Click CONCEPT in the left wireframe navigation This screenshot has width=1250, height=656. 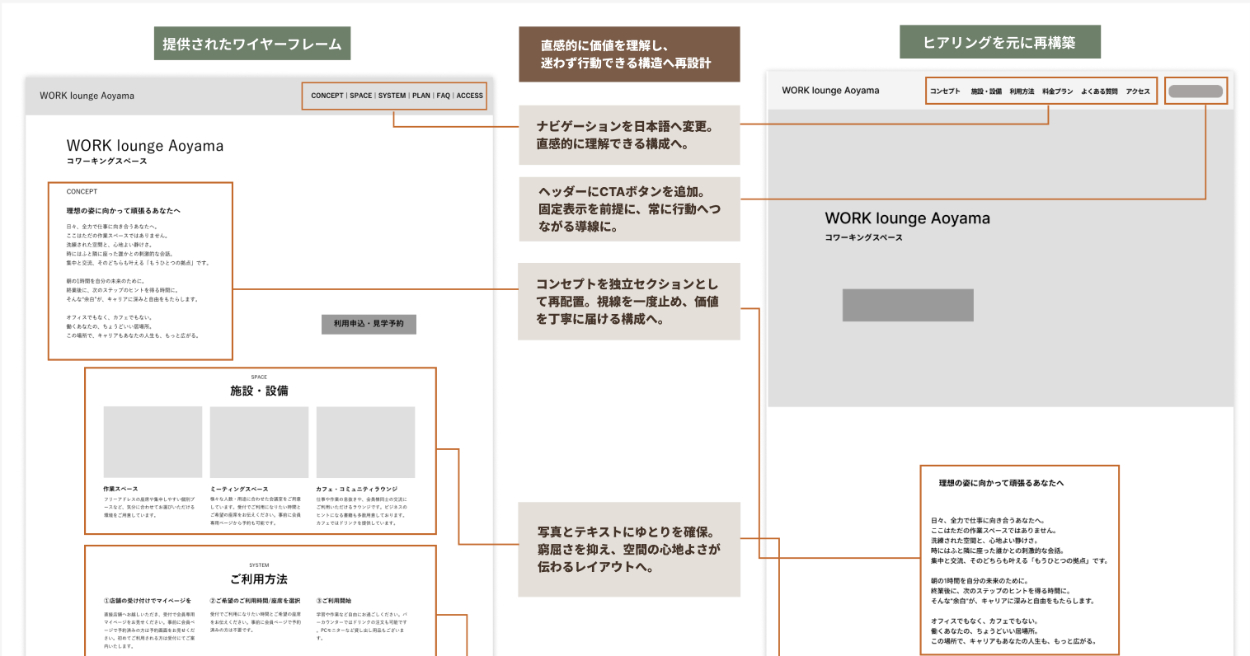pos(327,96)
